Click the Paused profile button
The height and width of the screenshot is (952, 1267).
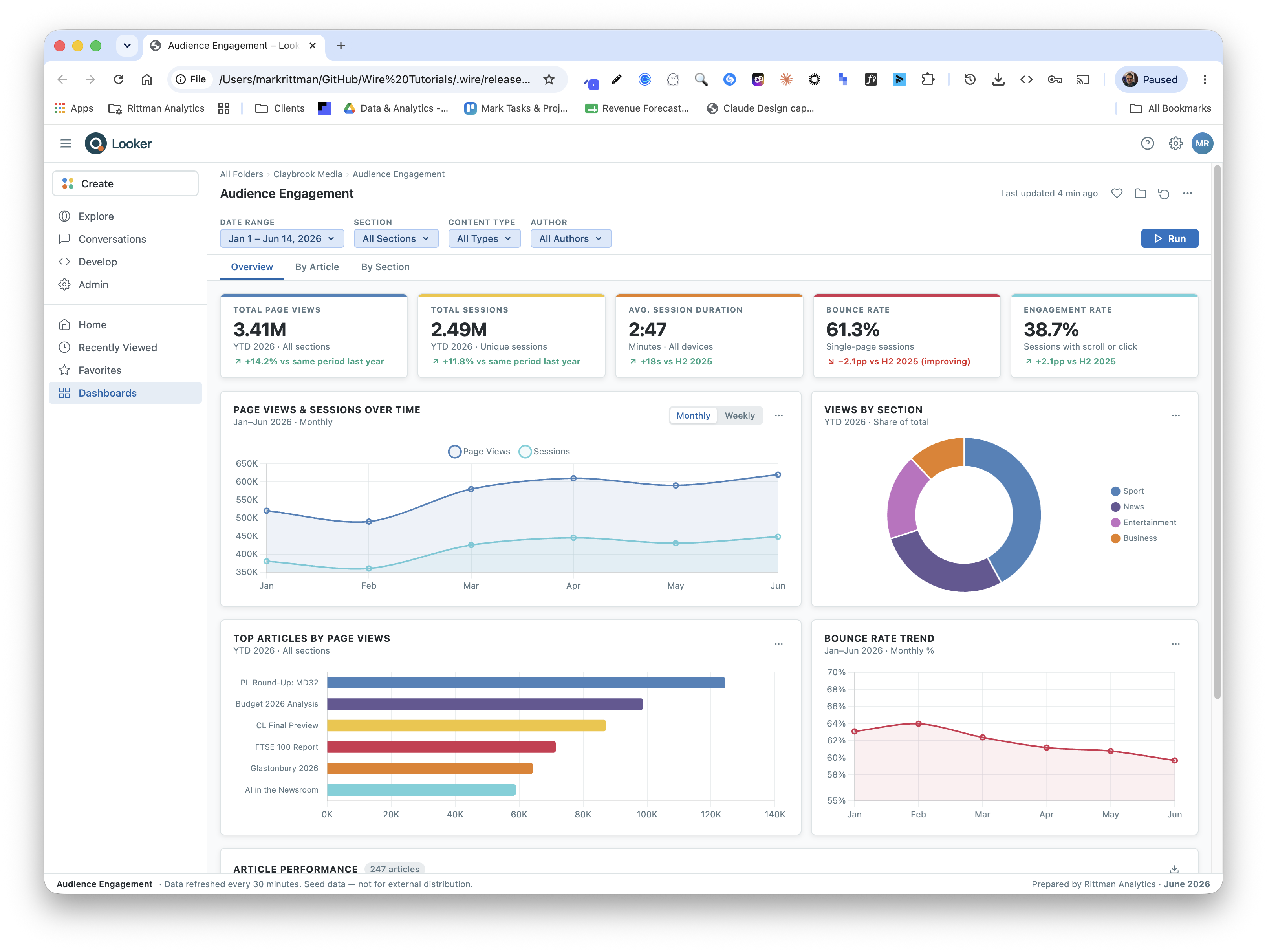pyautogui.click(x=1150, y=79)
